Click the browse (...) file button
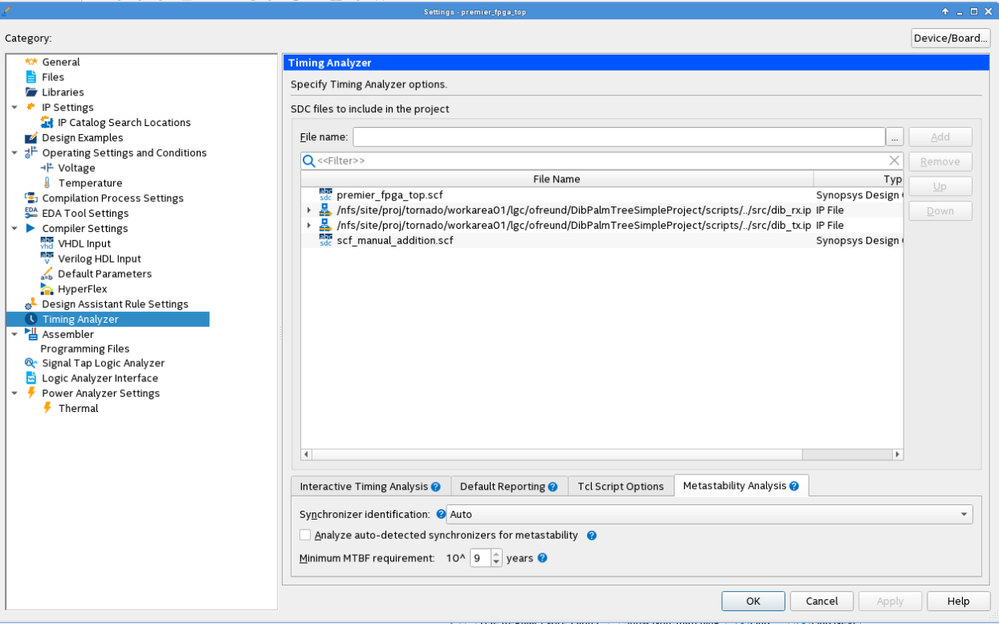This screenshot has width=999, height=624. (895, 137)
